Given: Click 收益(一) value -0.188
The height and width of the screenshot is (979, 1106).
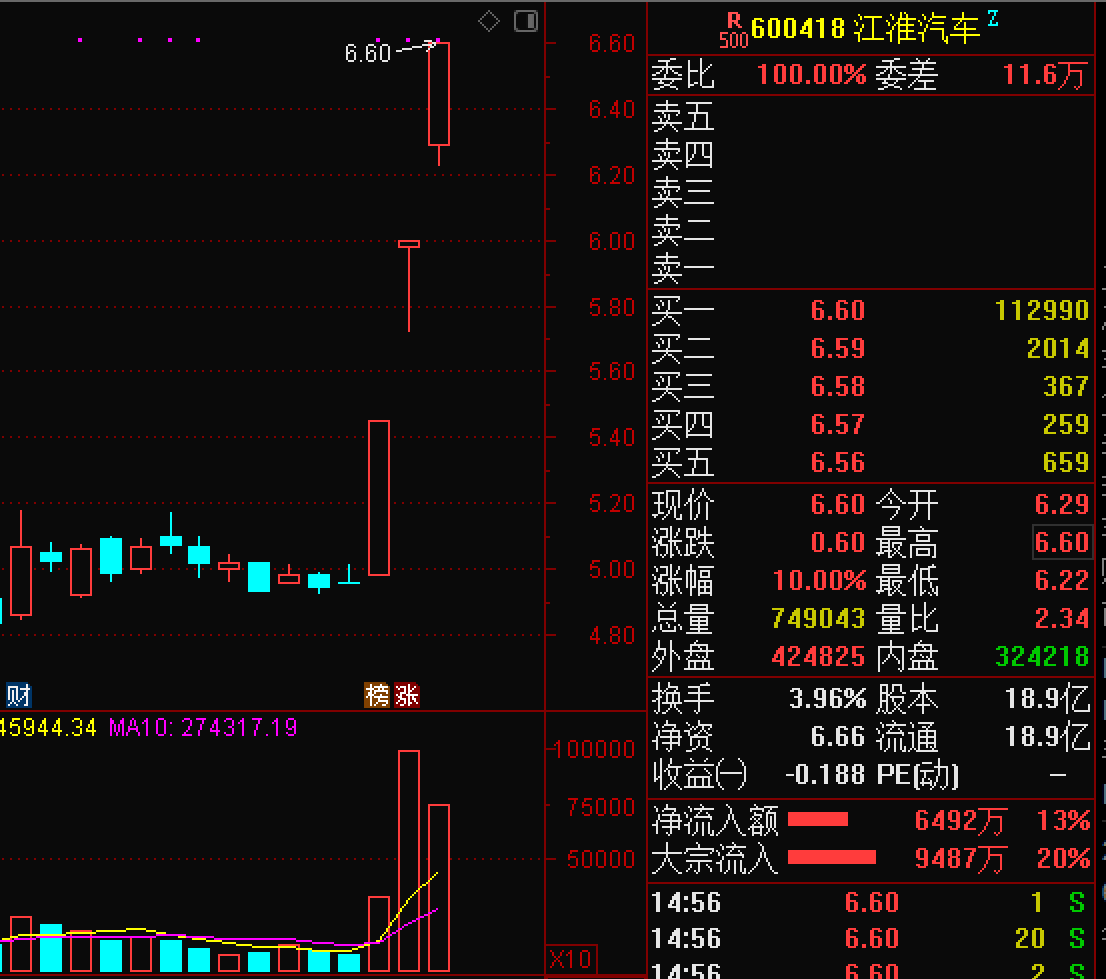Looking at the screenshot, I should (825, 774).
